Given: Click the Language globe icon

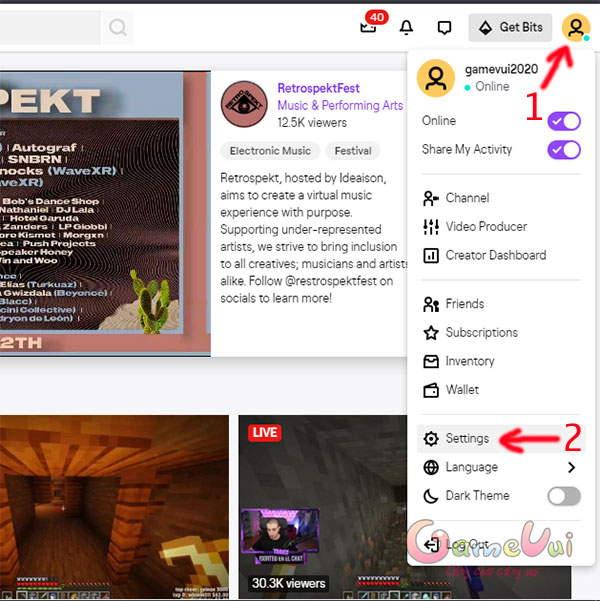Looking at the screenshot, I should click(431, 467).
